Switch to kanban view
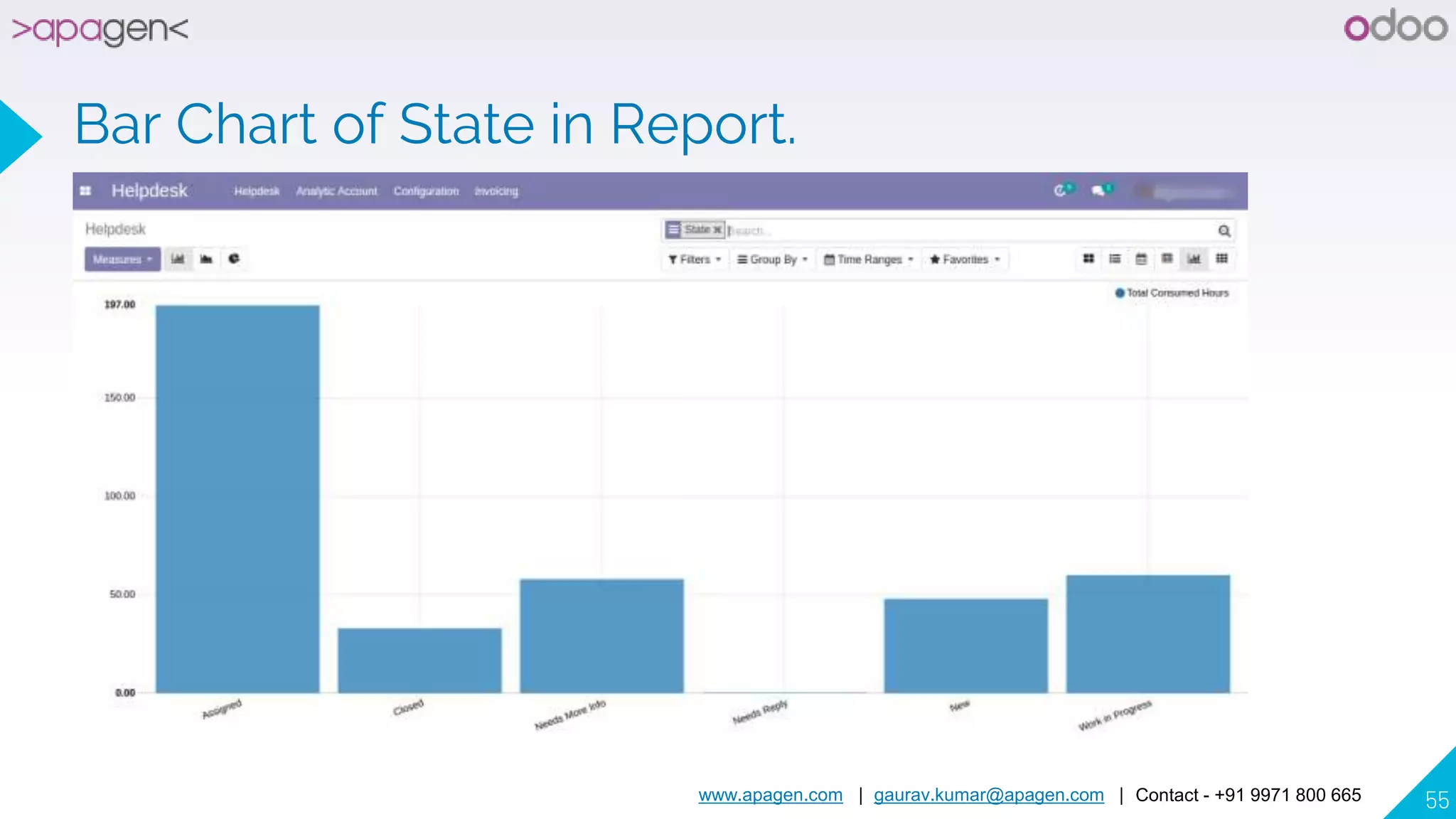This screenshot has height=819, width=1456. tap(1088, 259)
